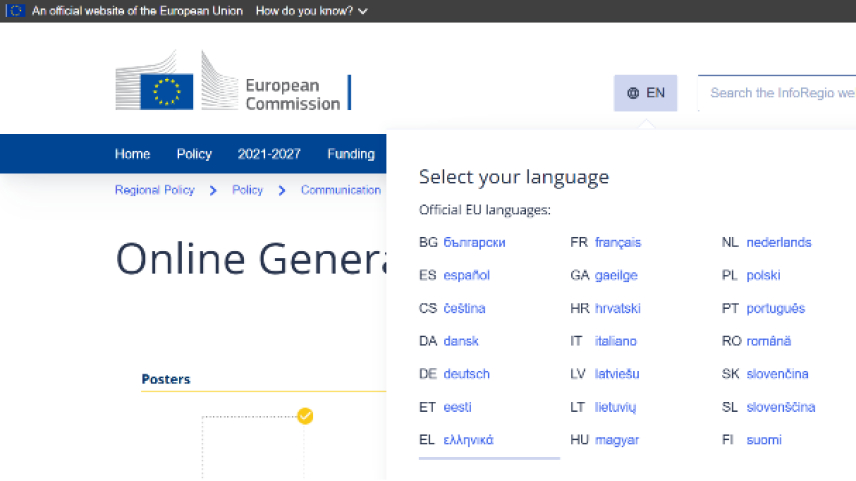
Task: Open the Funding navigation item
Action: [x=350, y=154]
